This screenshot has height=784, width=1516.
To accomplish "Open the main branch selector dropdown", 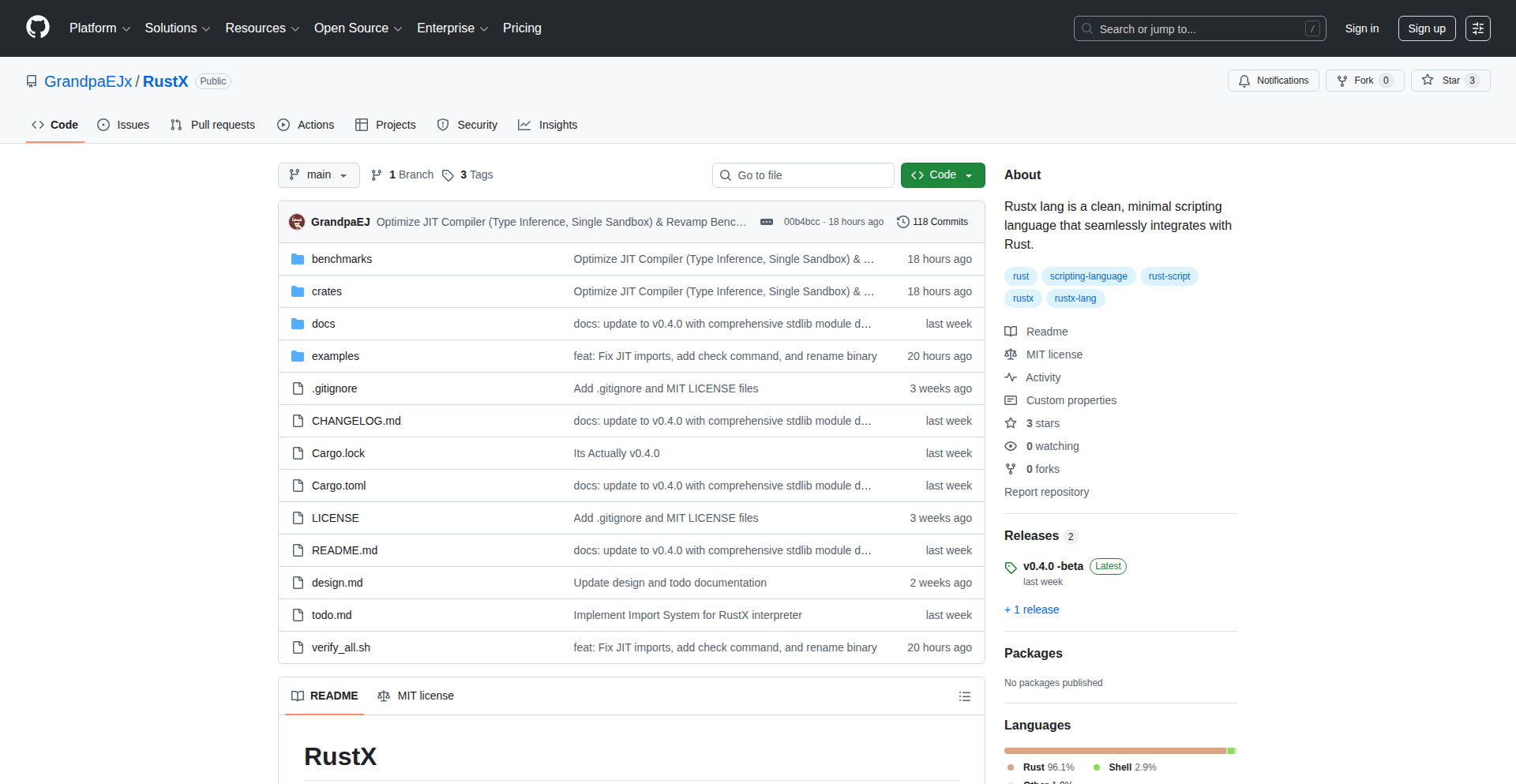I will (x=318, y=174).
